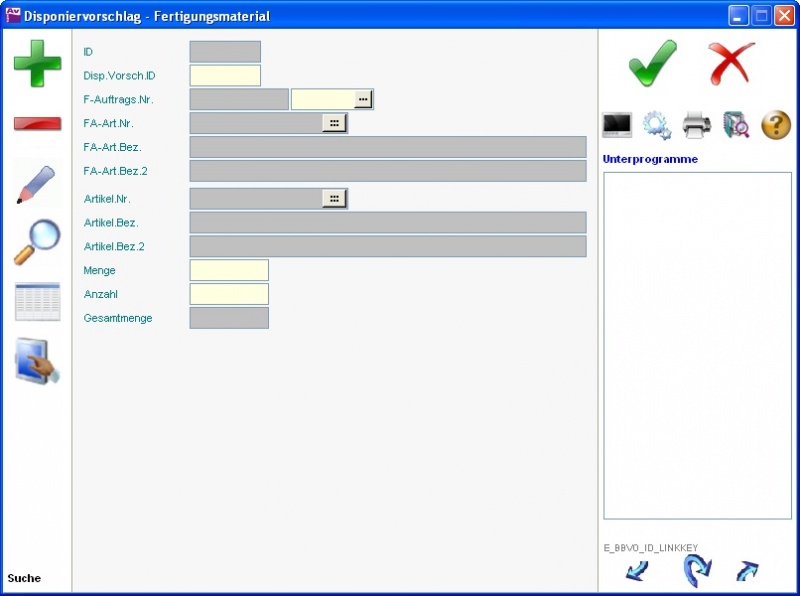Screen dimensions: 800x596
Task: Click the blue circular refresh arrow icon
Action: click(696, 571)
